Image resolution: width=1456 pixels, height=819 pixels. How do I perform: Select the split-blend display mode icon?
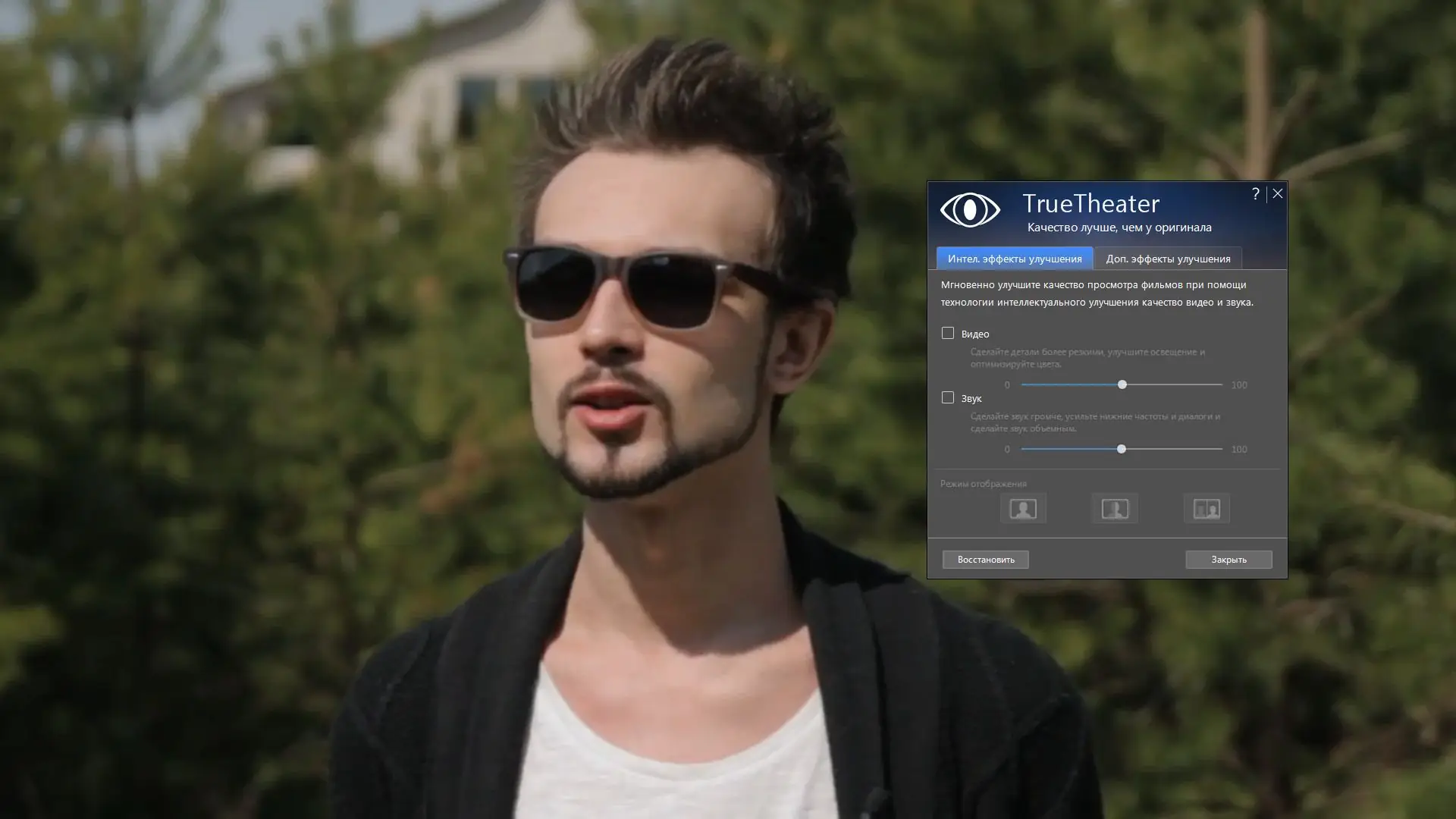(1115, 508)
